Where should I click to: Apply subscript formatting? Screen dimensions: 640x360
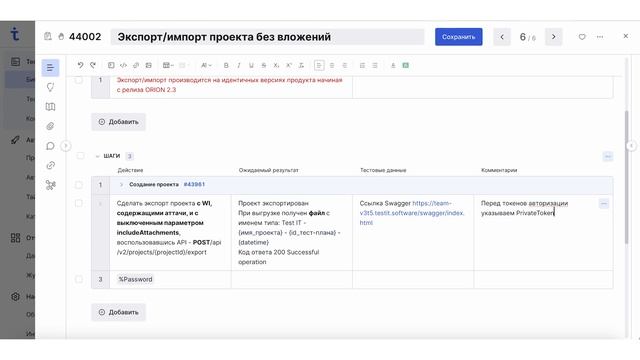pos(276,65)
